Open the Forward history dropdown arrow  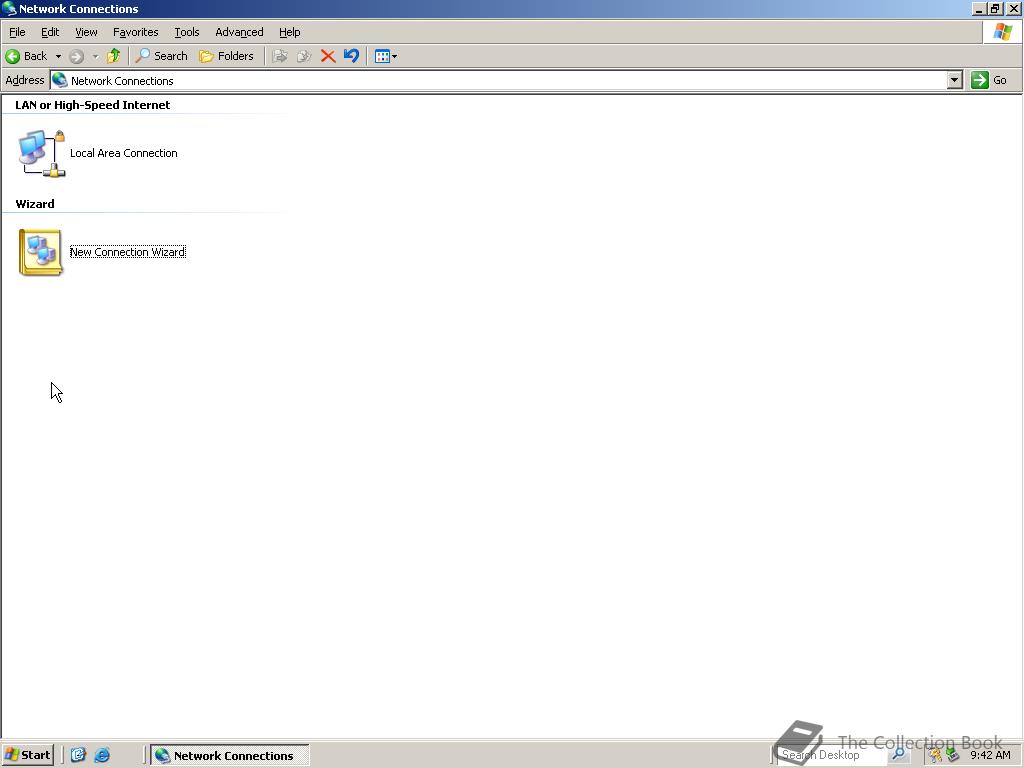coord(95,56)
